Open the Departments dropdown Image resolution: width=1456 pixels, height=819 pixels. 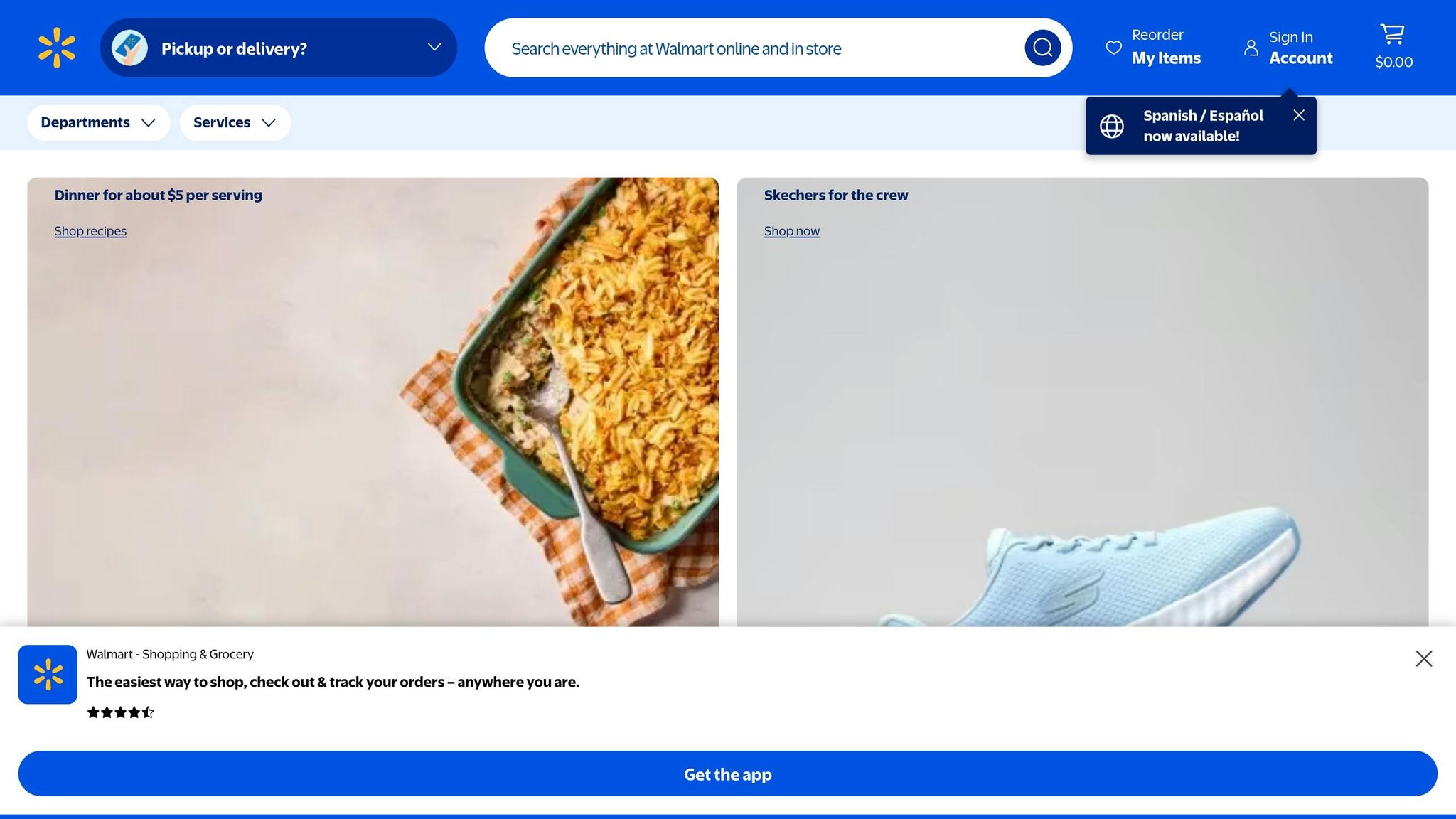[99, 122]
